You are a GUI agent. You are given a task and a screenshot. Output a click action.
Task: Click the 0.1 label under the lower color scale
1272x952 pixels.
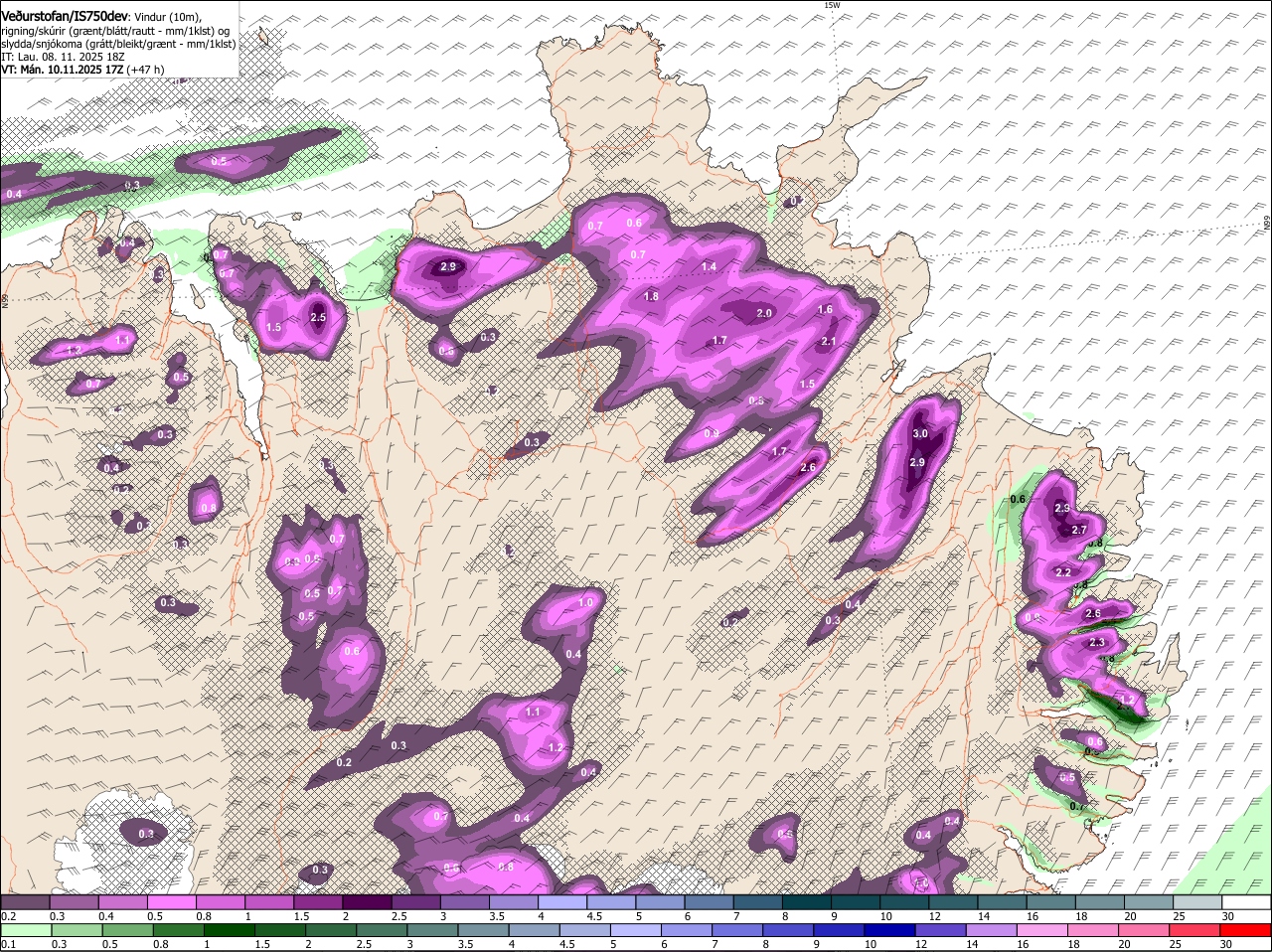(8, 945)
